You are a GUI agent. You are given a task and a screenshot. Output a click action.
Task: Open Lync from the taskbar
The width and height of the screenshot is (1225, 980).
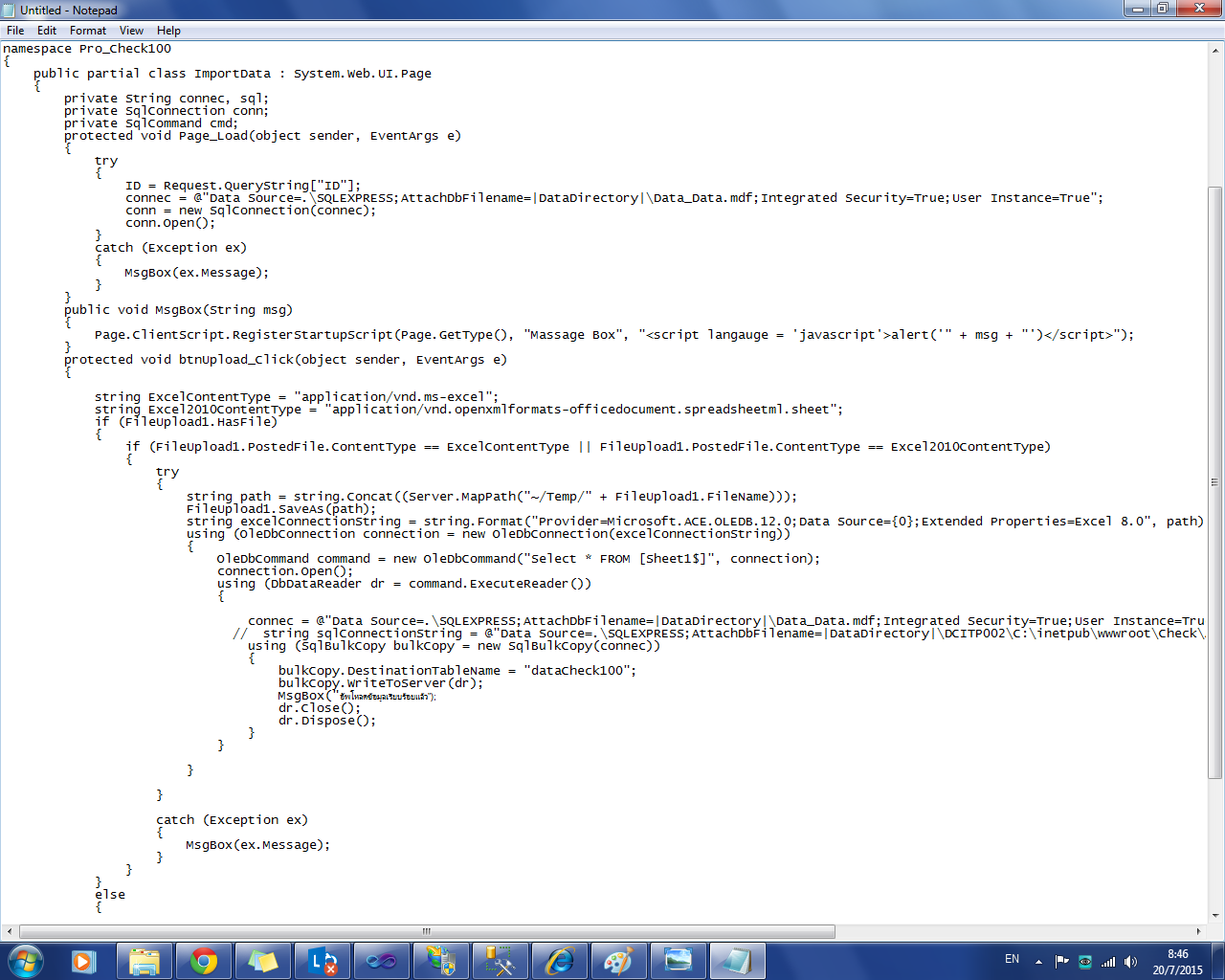pos(323,961)
